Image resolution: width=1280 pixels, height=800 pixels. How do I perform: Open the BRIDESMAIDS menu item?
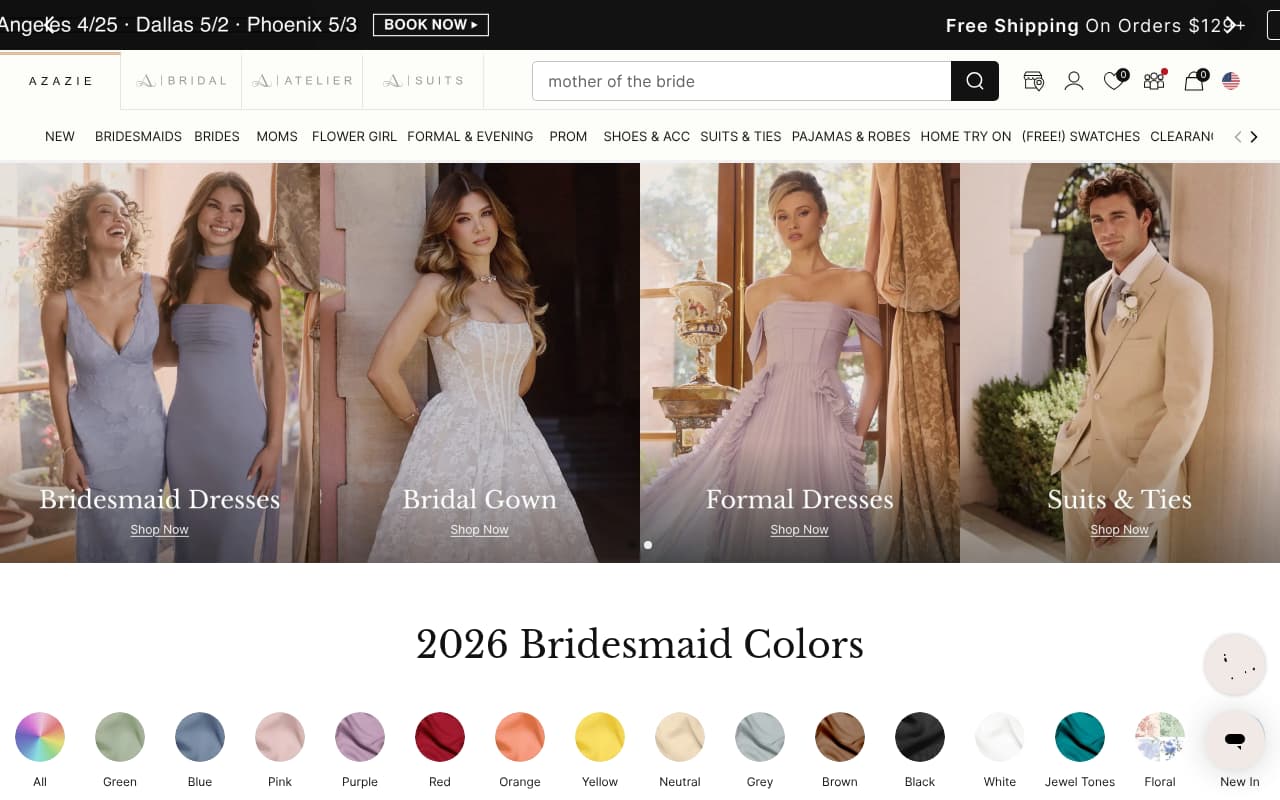[138, 136]
